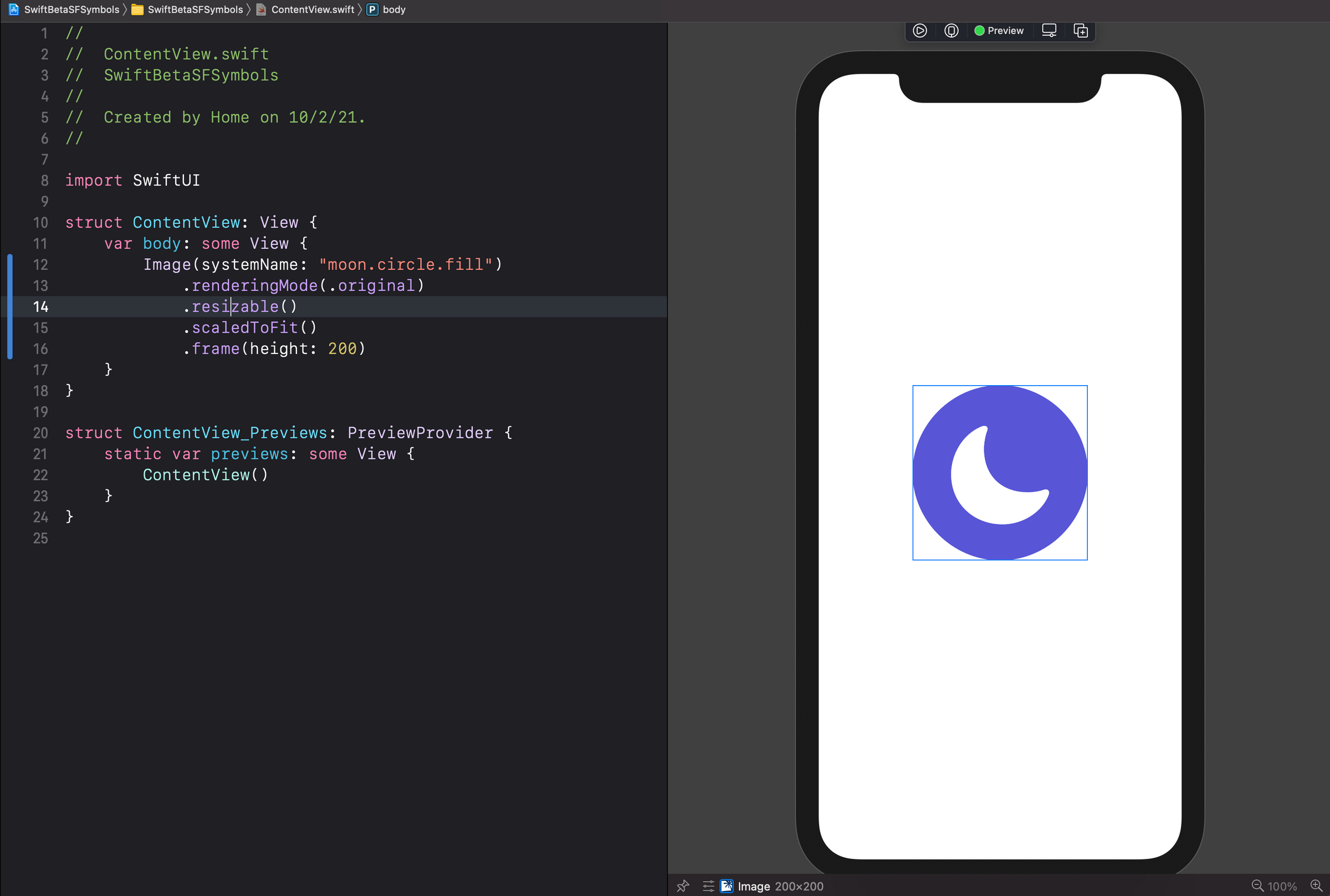This screenshot has width=1330, height=896.
Task: Click the 100% zoom level text
Action: pos(1282,885)
